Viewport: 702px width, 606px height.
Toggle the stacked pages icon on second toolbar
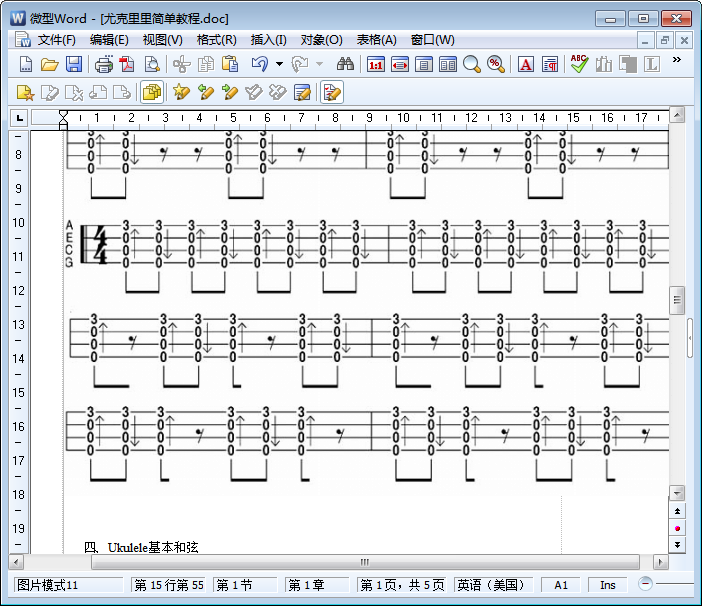pos(152,92)
